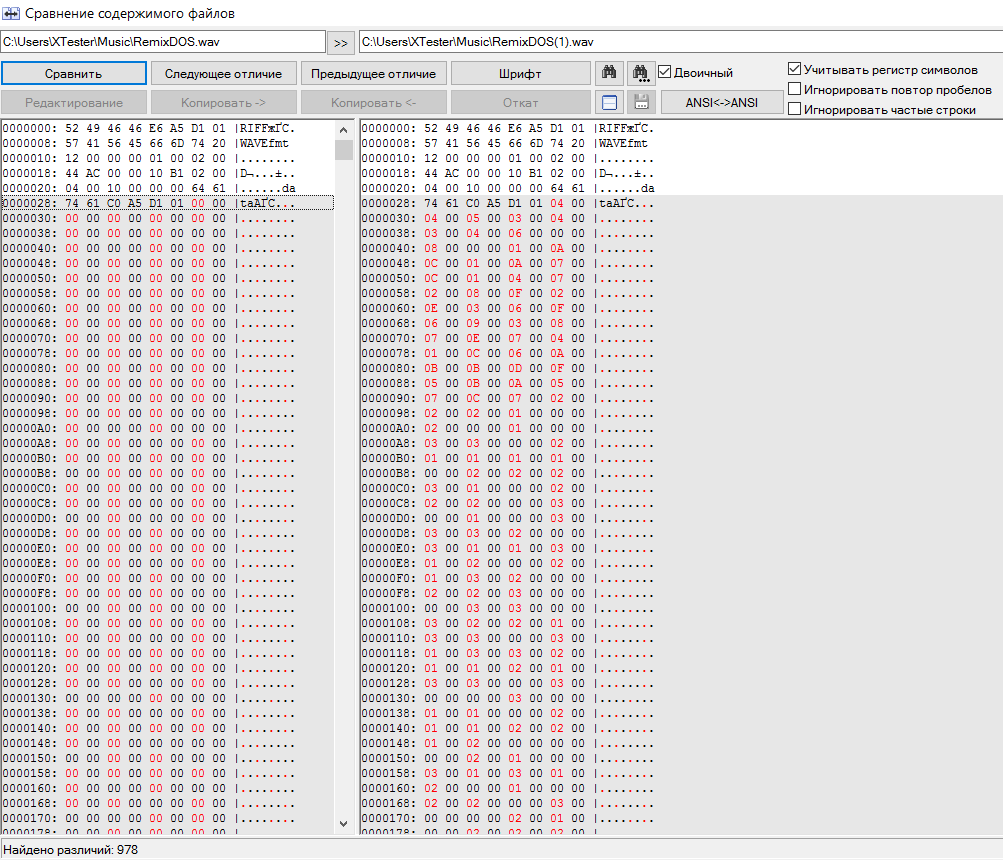Enable Игнорировать повтор пробелов option

pos(795,89)
